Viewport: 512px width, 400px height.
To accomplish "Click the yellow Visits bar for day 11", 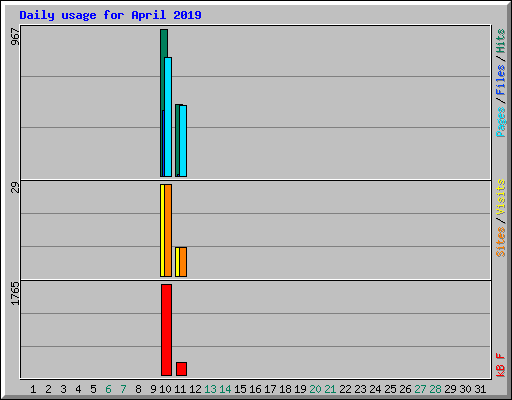I will 177,262.
